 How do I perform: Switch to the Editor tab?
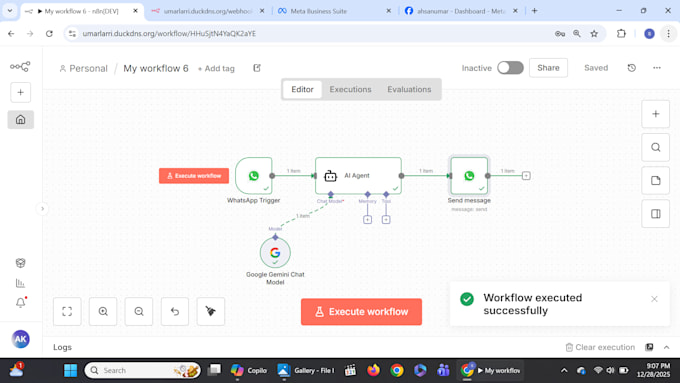[302, 89]
